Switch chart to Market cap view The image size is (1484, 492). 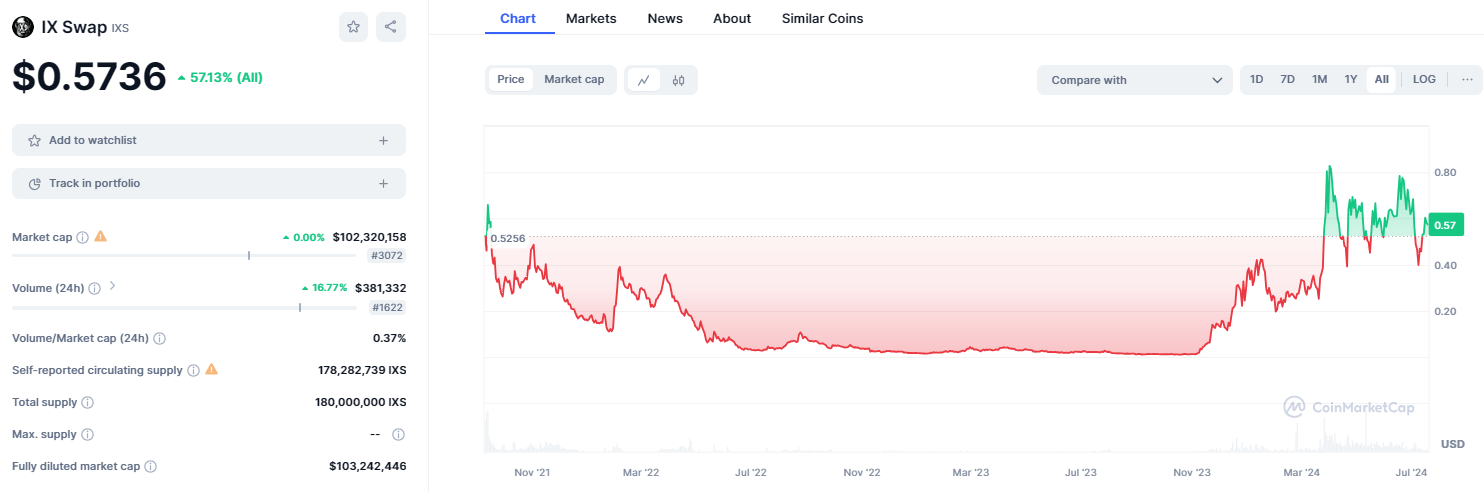574,80
